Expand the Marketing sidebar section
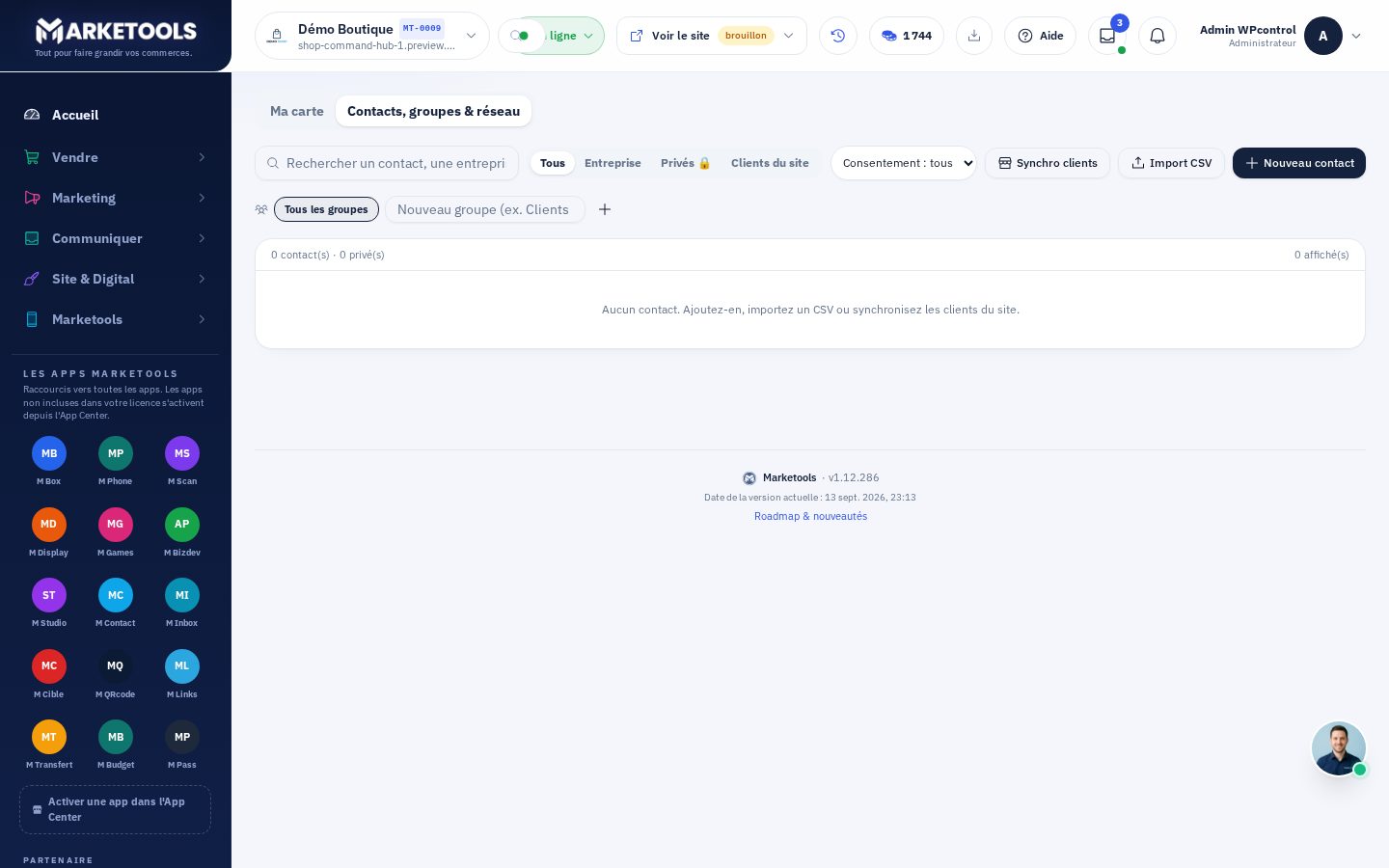Viewport: 1389px width, 868px height. tap(116, 198)
